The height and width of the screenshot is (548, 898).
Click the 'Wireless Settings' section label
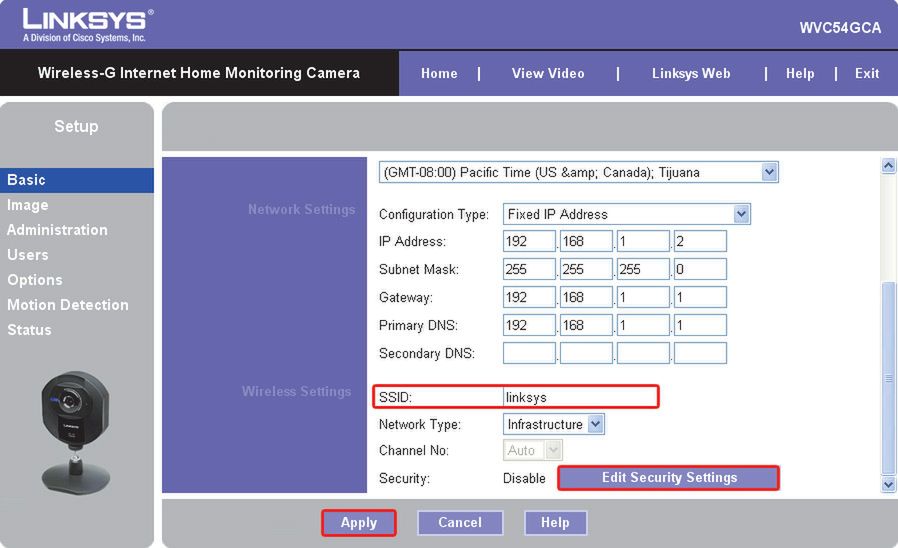click(296, 391)
